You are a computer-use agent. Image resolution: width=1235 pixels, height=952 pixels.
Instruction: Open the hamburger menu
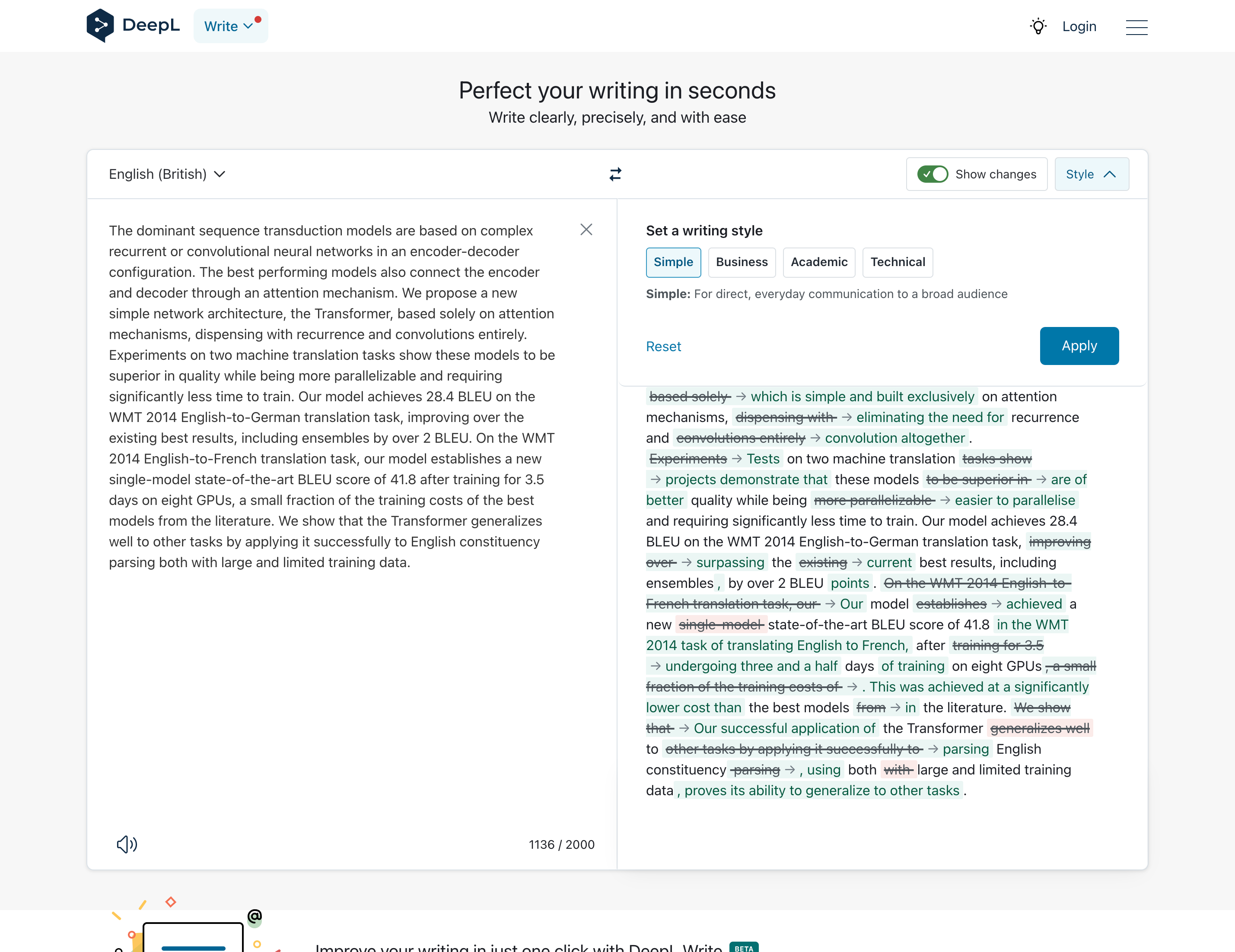pyautogui.click(x=1136, y=27)
